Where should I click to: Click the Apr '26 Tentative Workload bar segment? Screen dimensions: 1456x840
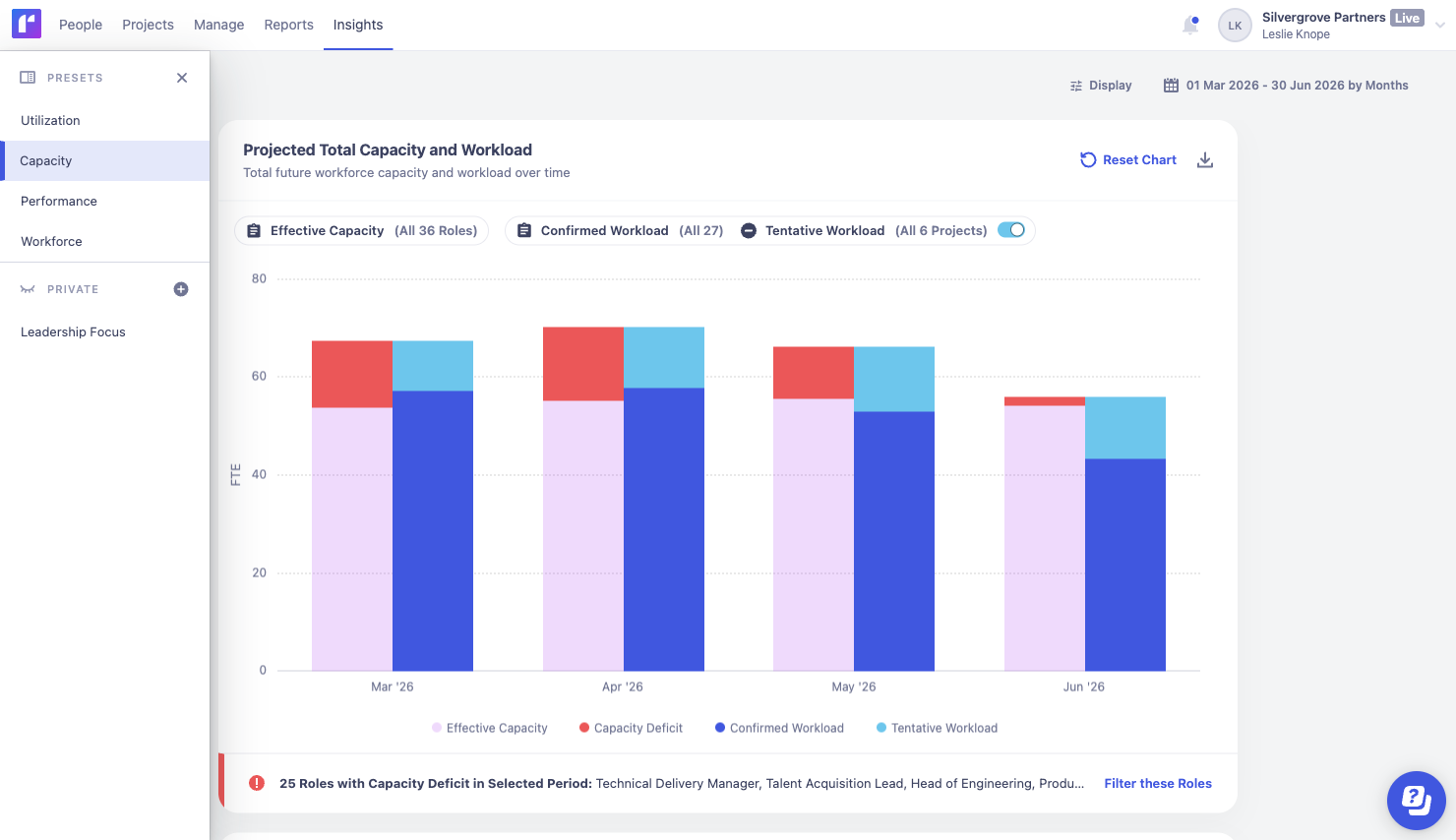pyautogui.click(x=664, y=357)
